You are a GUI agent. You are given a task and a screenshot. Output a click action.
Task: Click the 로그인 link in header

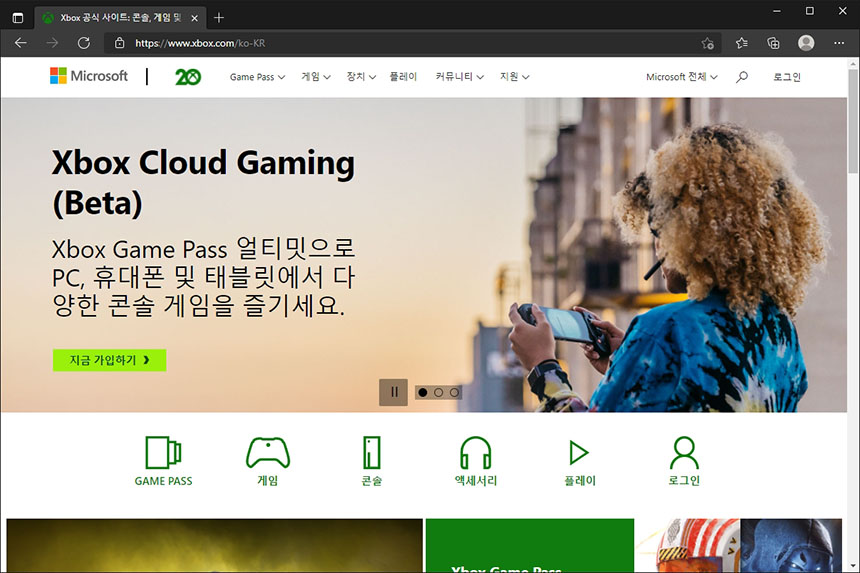click(x=787, y=77)
